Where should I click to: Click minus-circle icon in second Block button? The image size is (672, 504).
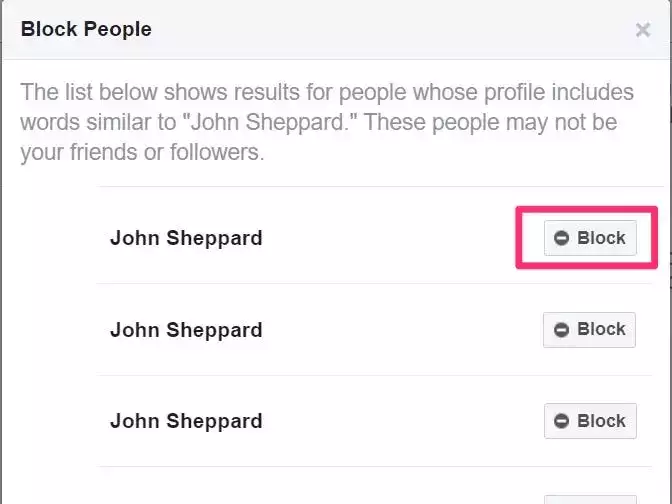click(x=562, y=330)
